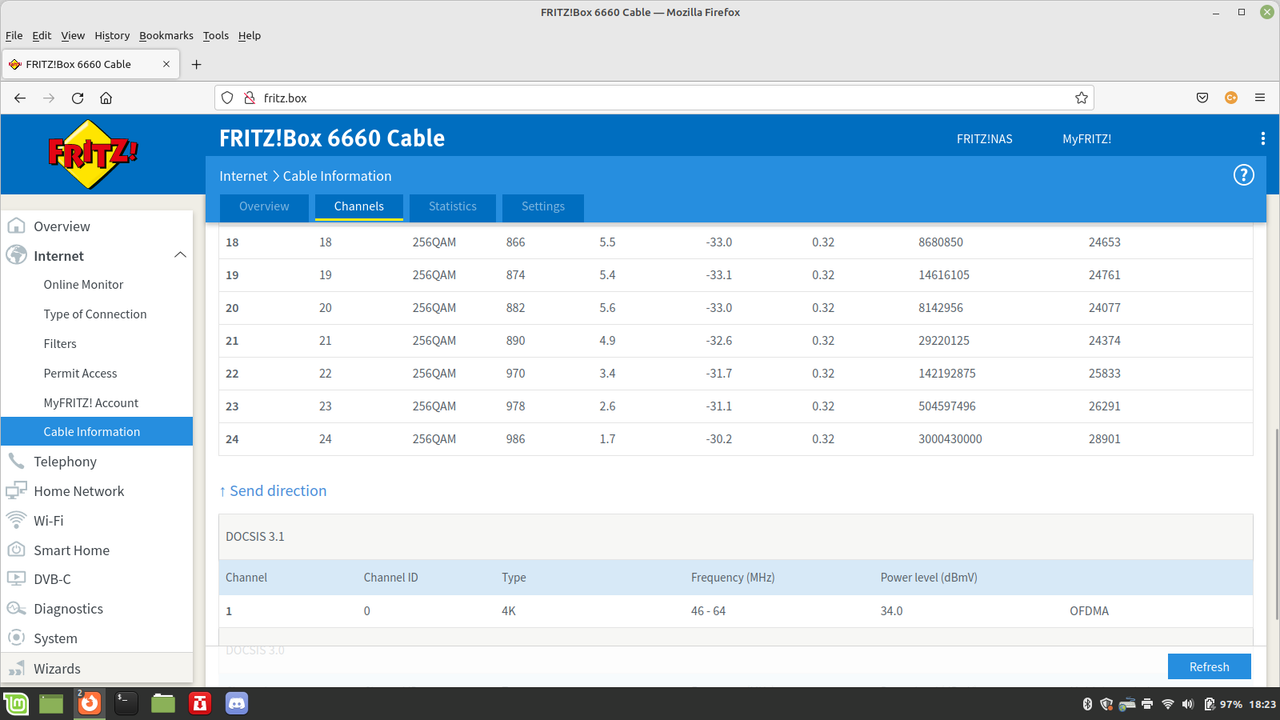This screenshot has width=1280, height=720.
Task: Open the battery 97% indicator
Action: pyautogui.click(x=1222, y=704)
